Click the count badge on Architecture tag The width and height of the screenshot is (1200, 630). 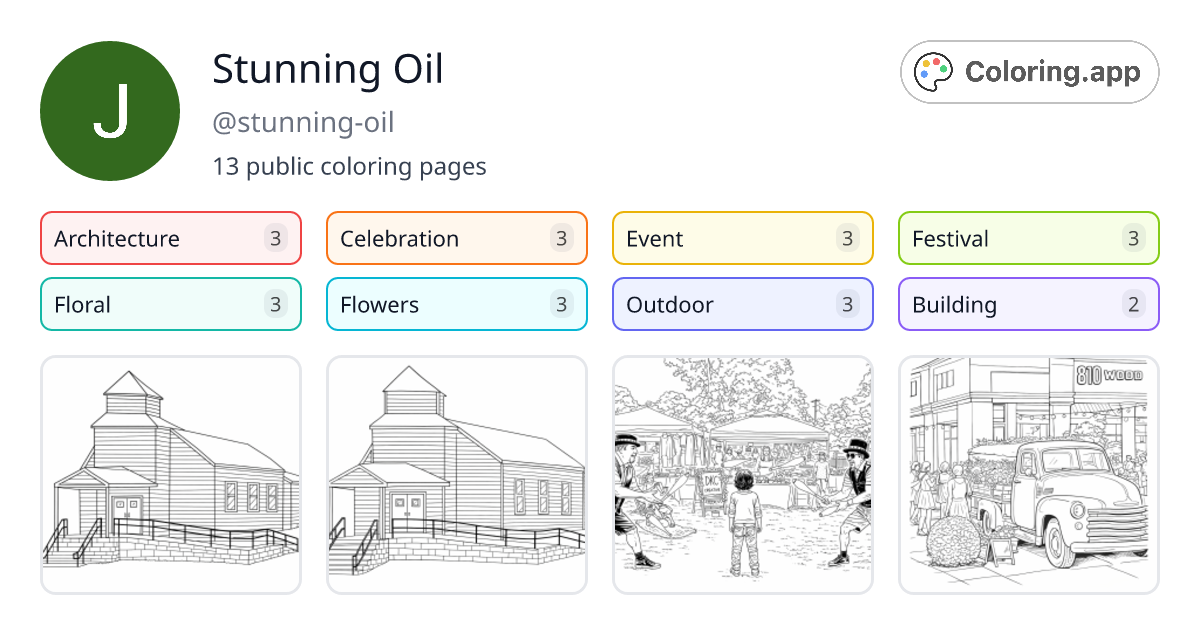coord(276,238)
